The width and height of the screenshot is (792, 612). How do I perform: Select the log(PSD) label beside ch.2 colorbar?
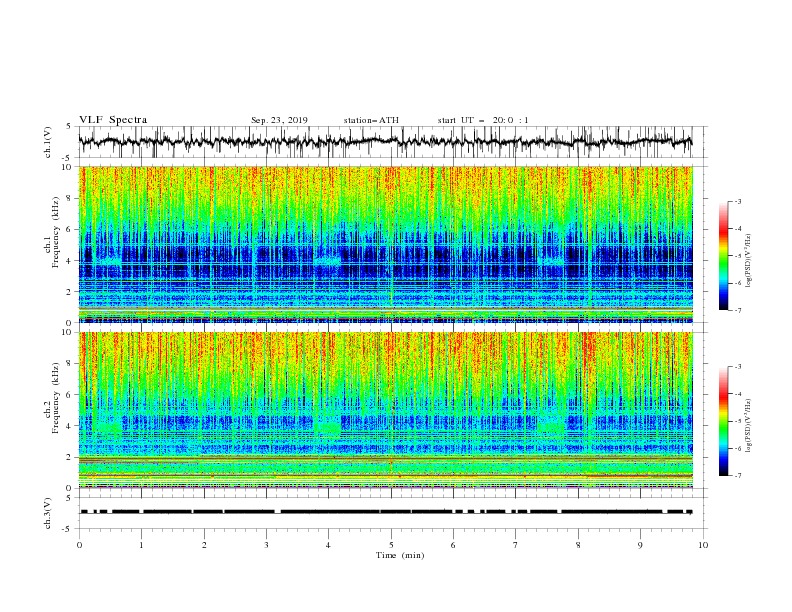pos(749,426)
